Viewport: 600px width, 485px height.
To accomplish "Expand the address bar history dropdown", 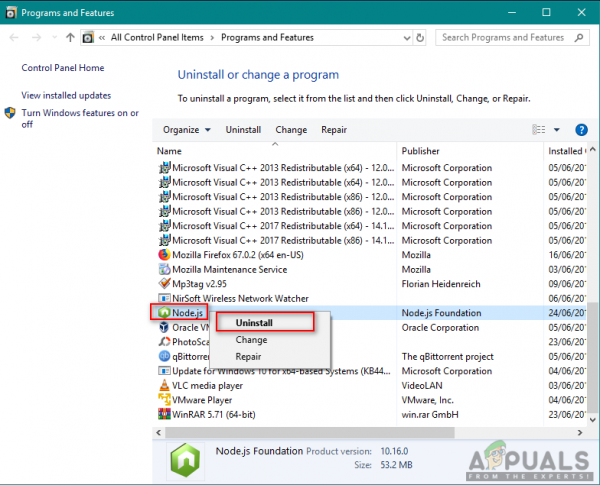I will (407, 38).
